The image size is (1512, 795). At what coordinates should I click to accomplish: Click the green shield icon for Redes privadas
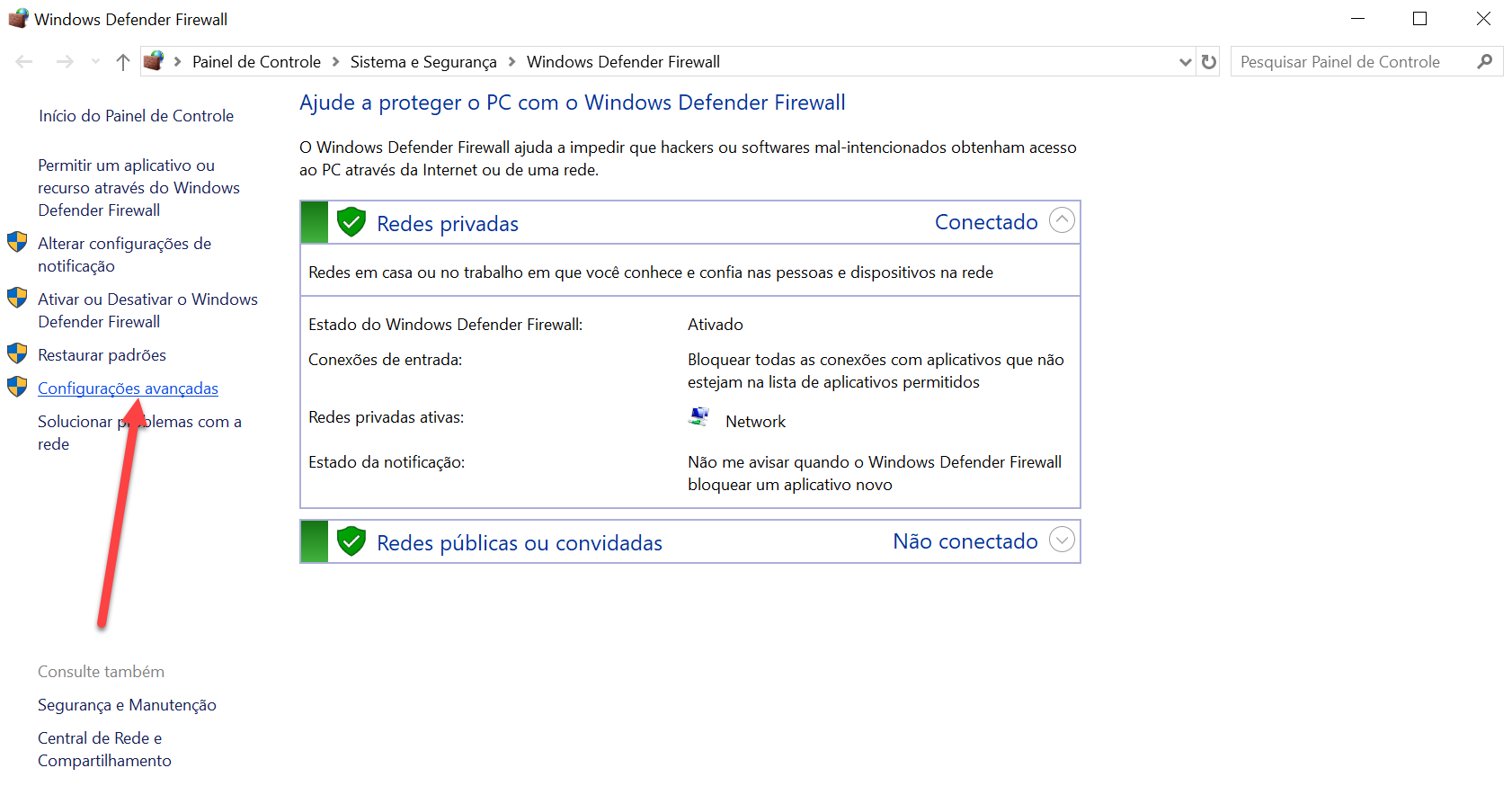tap(351, 222)
